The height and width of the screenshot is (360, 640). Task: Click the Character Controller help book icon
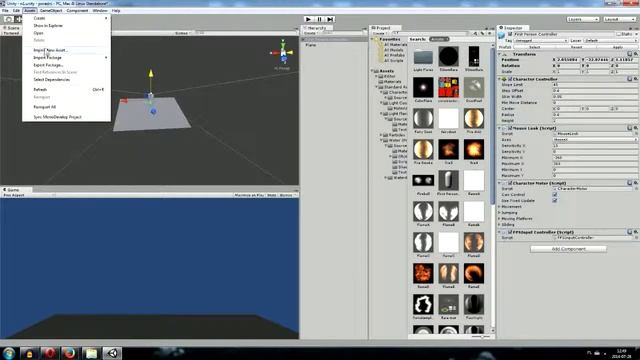629,79
